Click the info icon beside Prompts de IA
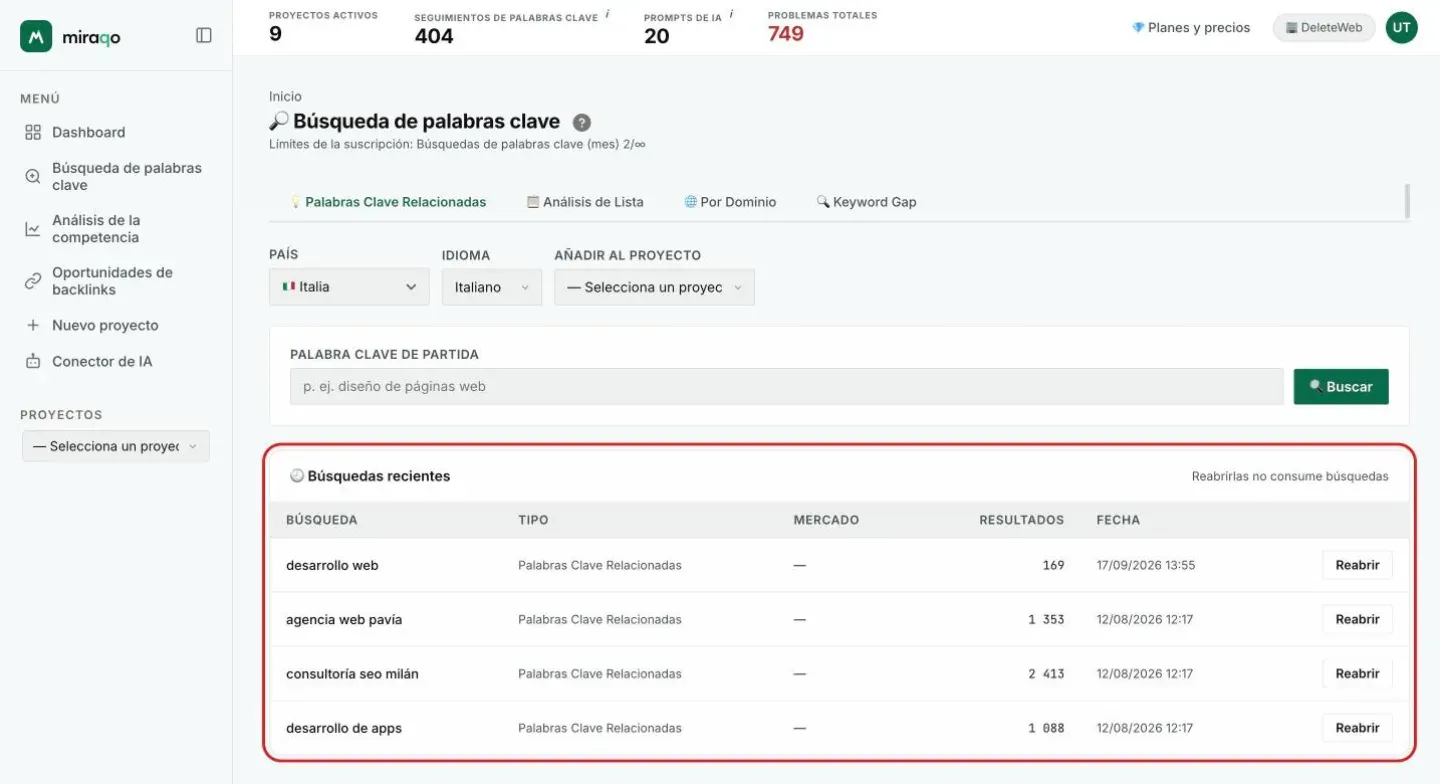 pyautogui.click(x=731, y=14)
